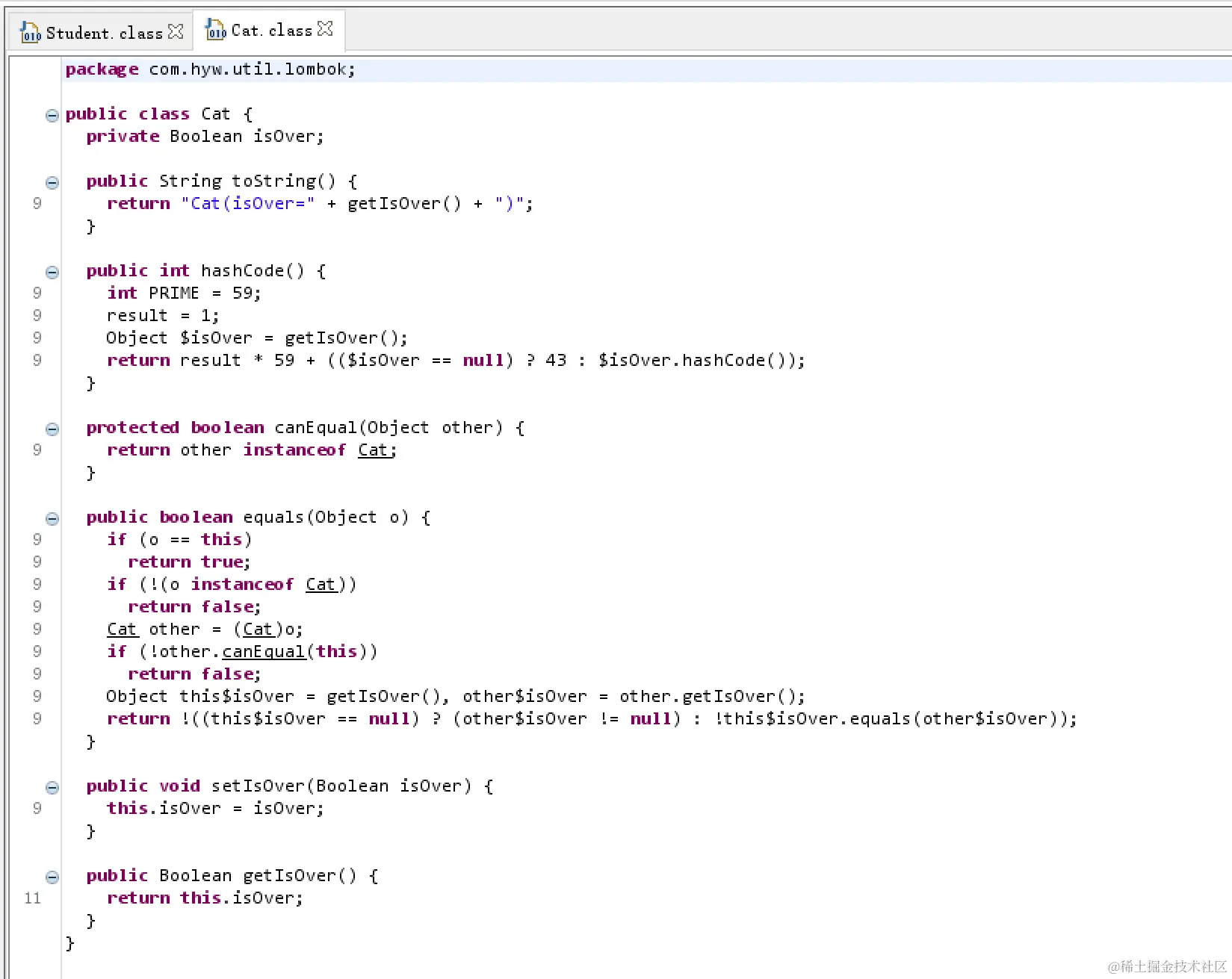This screenshot has height=979, width=1232.
Task: Click the 'equals(Object o)' method signature
Action: click(x=326, y=518)
